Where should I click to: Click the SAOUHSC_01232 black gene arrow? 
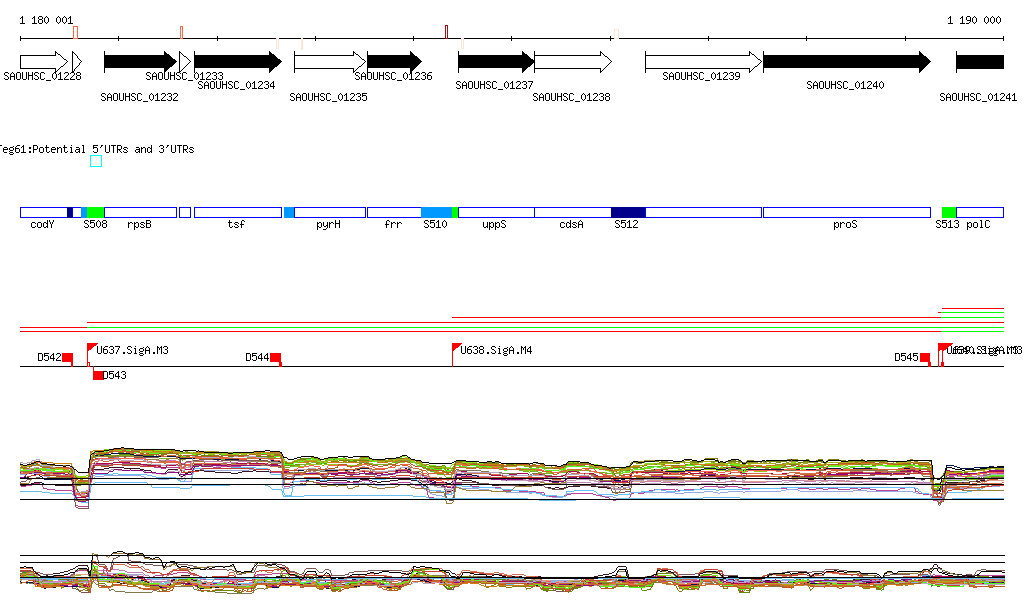pos(139,62)
